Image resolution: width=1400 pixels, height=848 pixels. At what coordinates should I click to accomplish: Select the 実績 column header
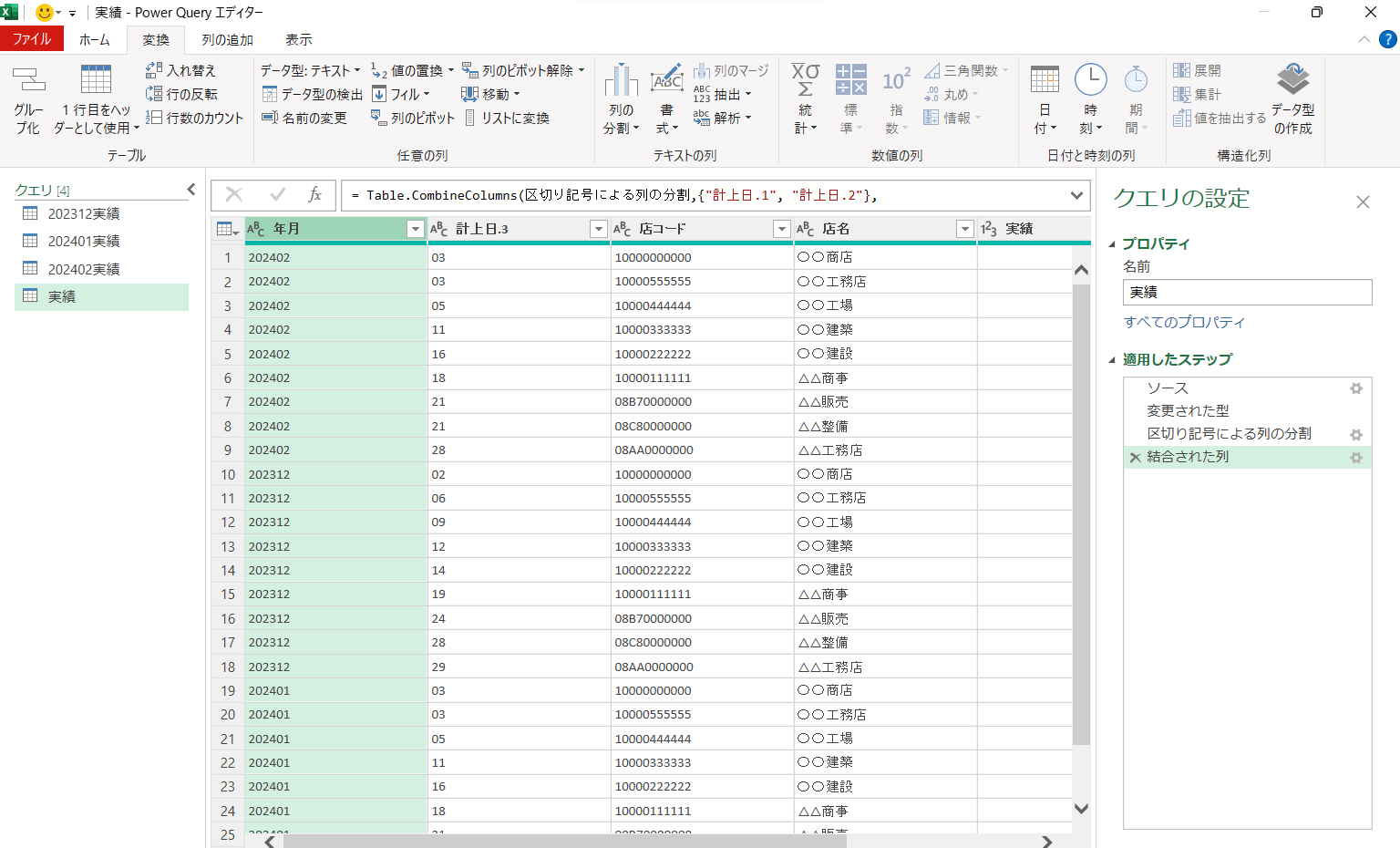1034,229
